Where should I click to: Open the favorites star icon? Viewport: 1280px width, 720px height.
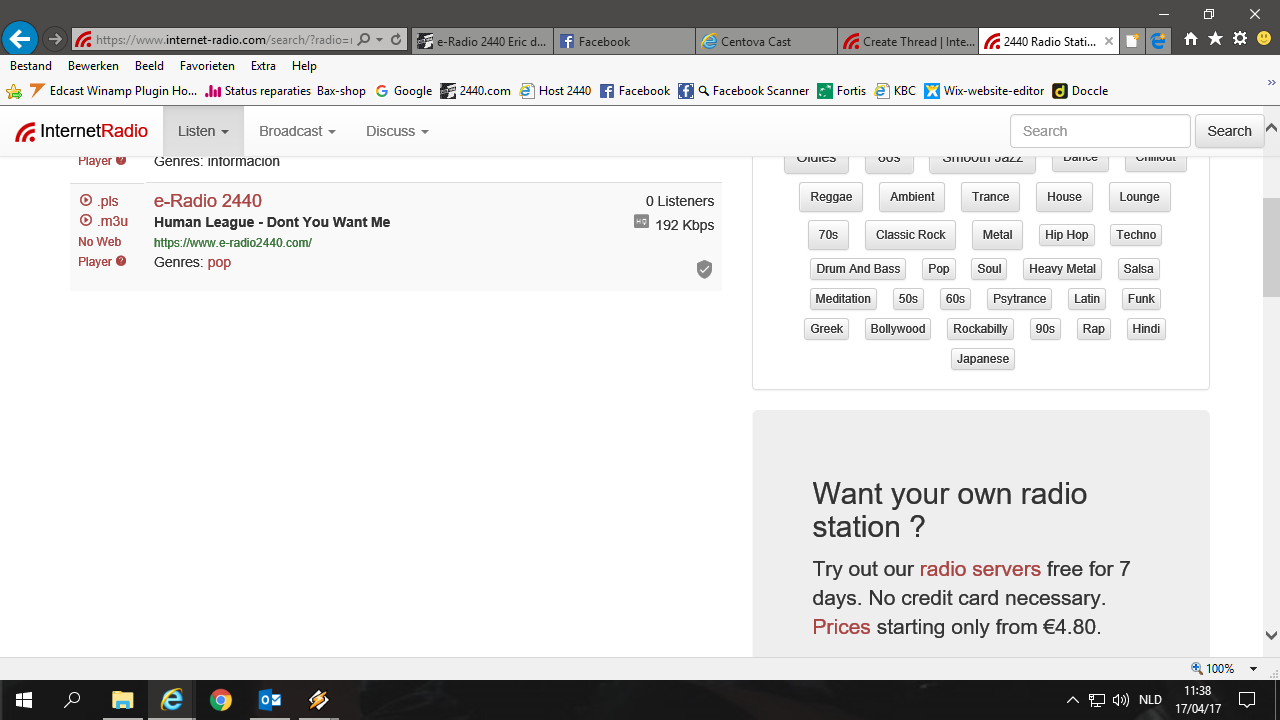[1215, 39]
